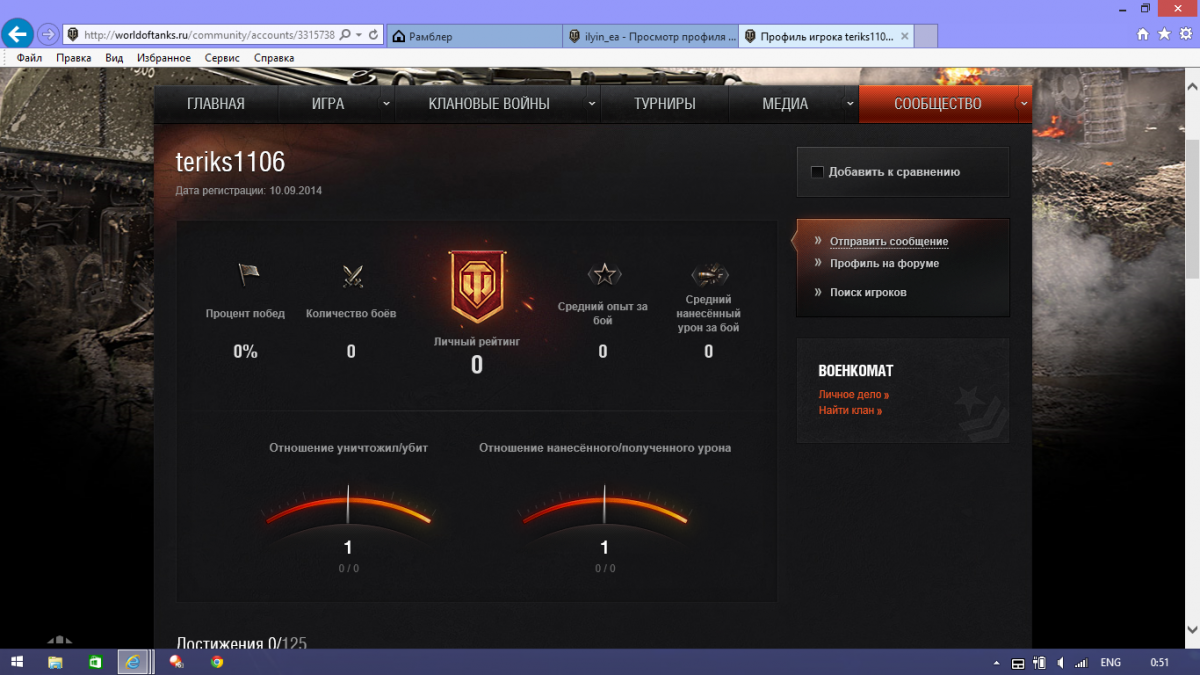This screenshot has width=1200, height=675.
Task: Click the browser forward arrow
Action: tap(47, 34)
